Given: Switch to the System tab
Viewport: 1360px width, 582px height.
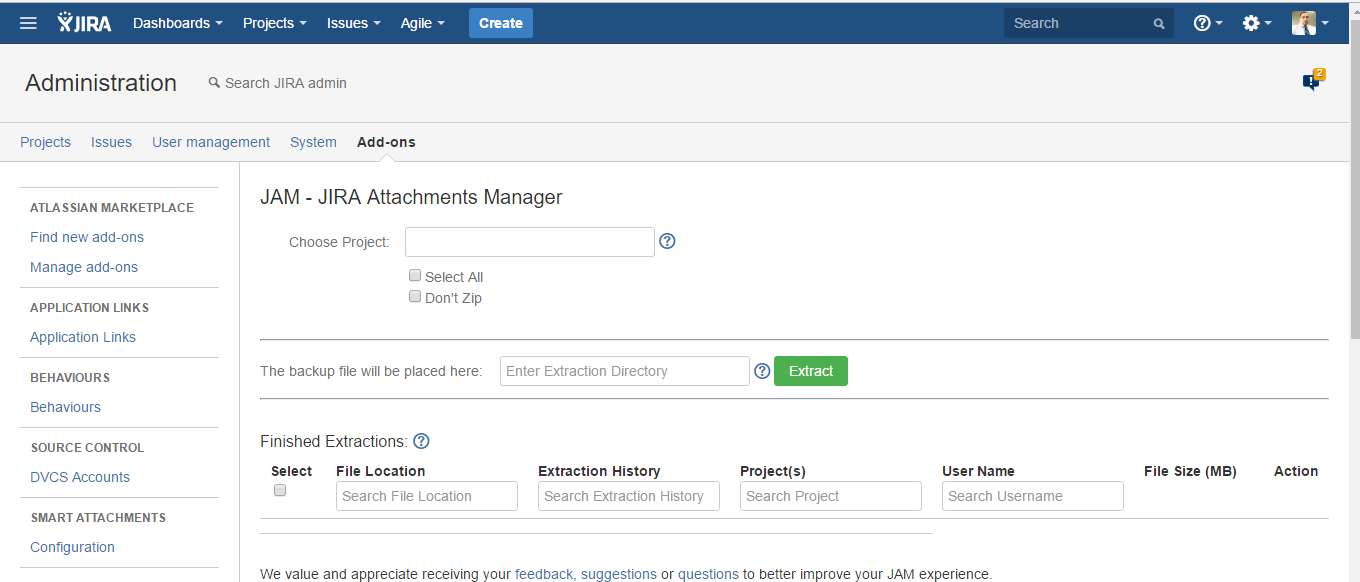Looking at the screenshot, I should [x=313, y=142].
